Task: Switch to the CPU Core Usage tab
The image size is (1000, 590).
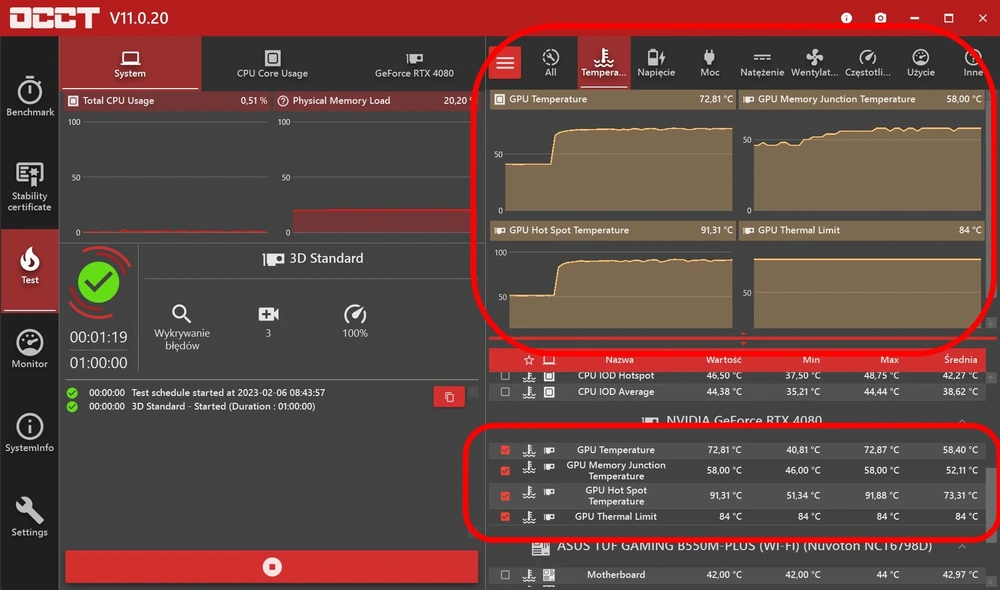Action: pyautogui.click(x=272, y=64)
